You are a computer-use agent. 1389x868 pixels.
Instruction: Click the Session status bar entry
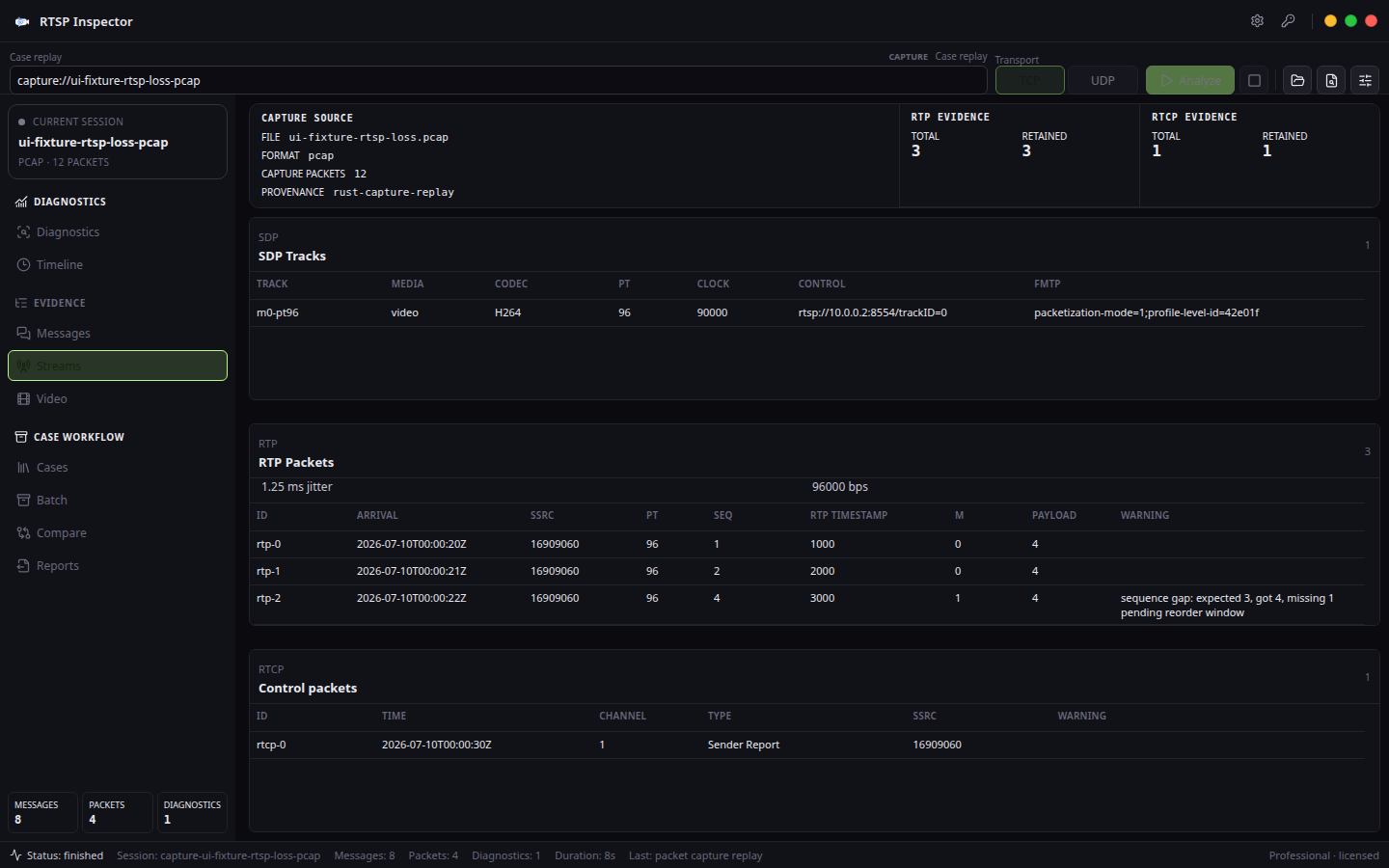219,855
